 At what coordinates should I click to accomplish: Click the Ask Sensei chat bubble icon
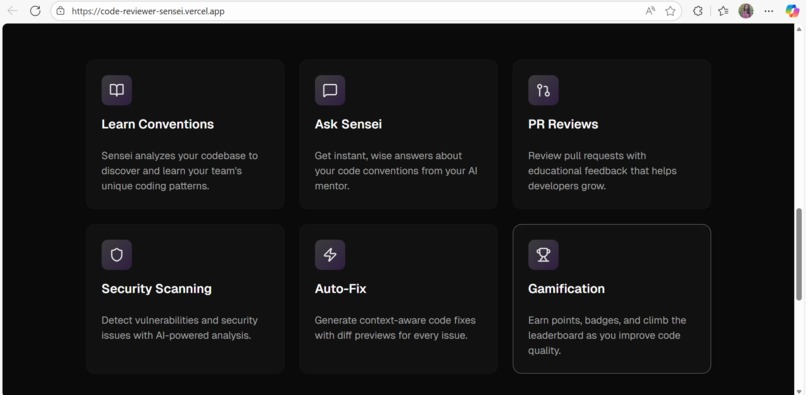point(330,91)
